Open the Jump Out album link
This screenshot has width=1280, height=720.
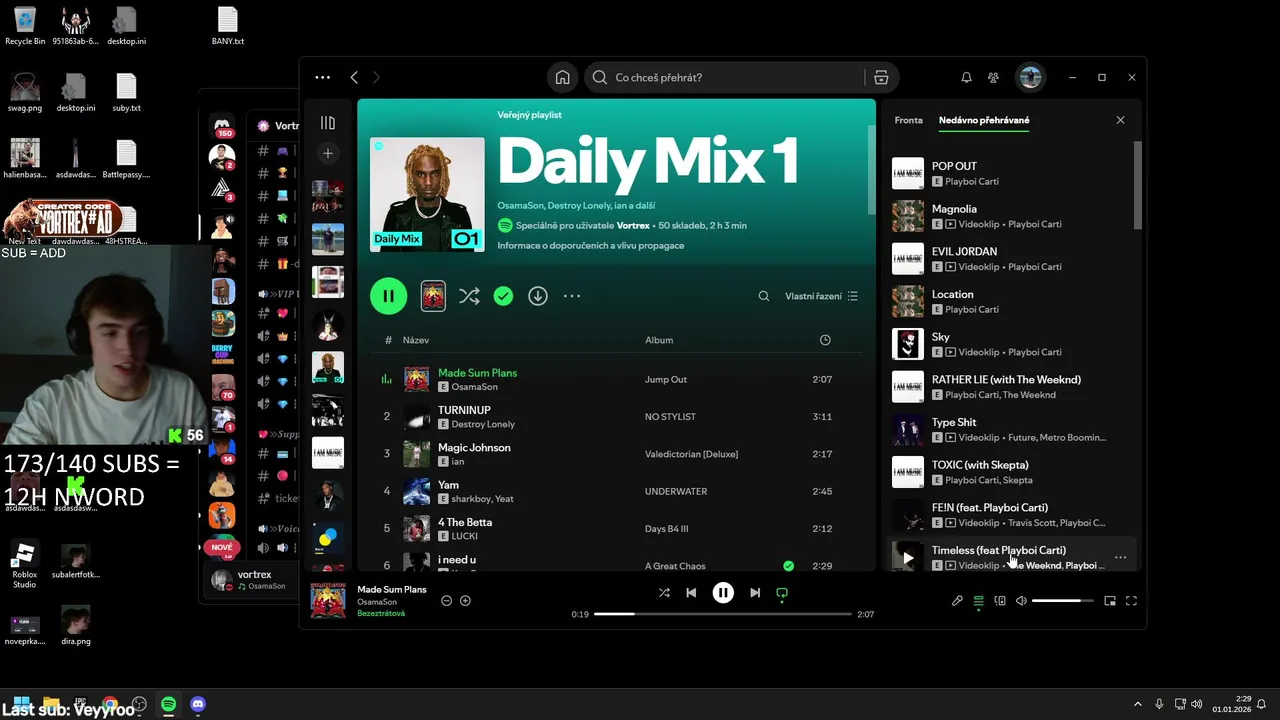coord(666,379)
